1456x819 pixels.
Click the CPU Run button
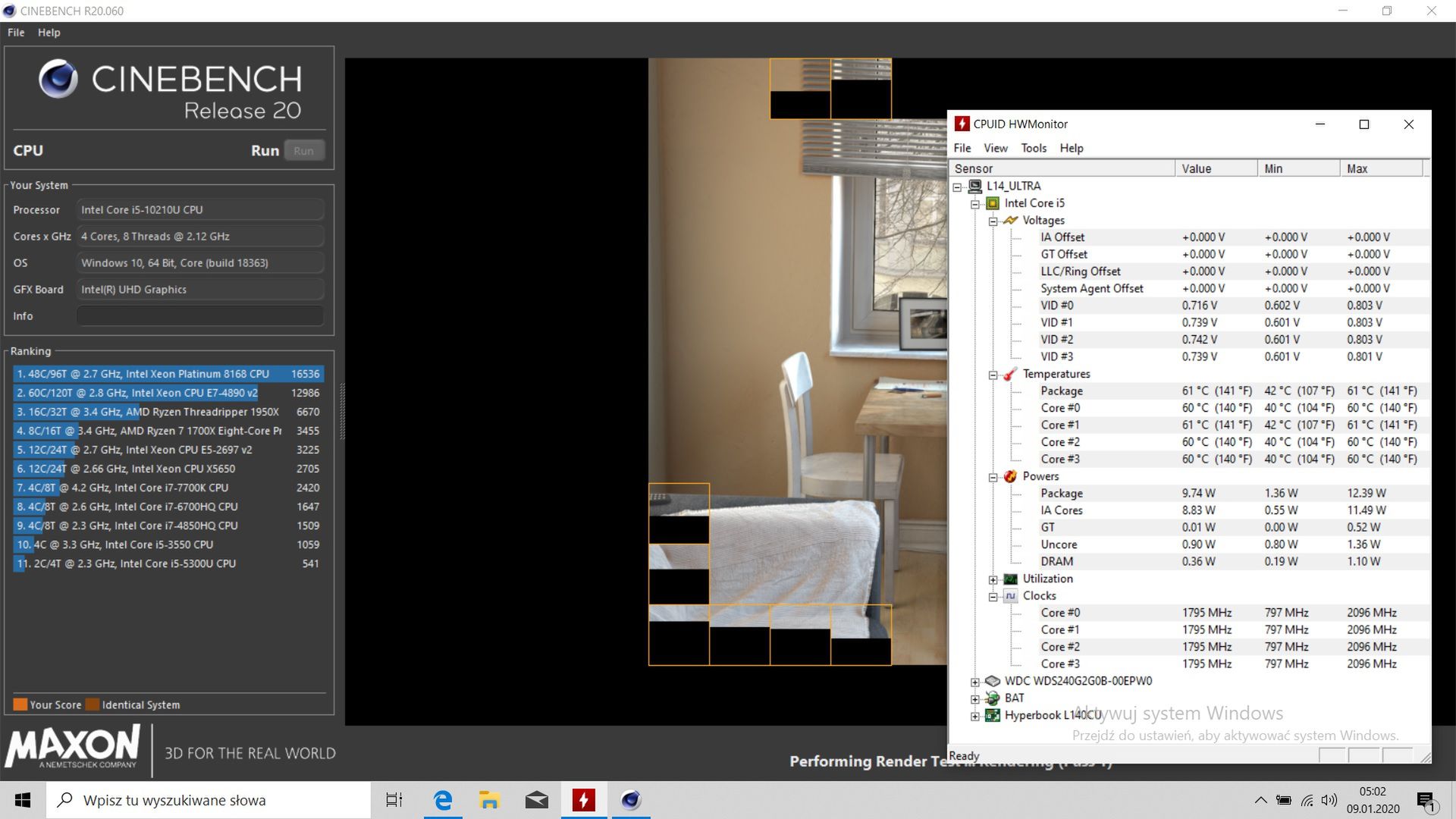pyautogui.click(x=304, y=151)
